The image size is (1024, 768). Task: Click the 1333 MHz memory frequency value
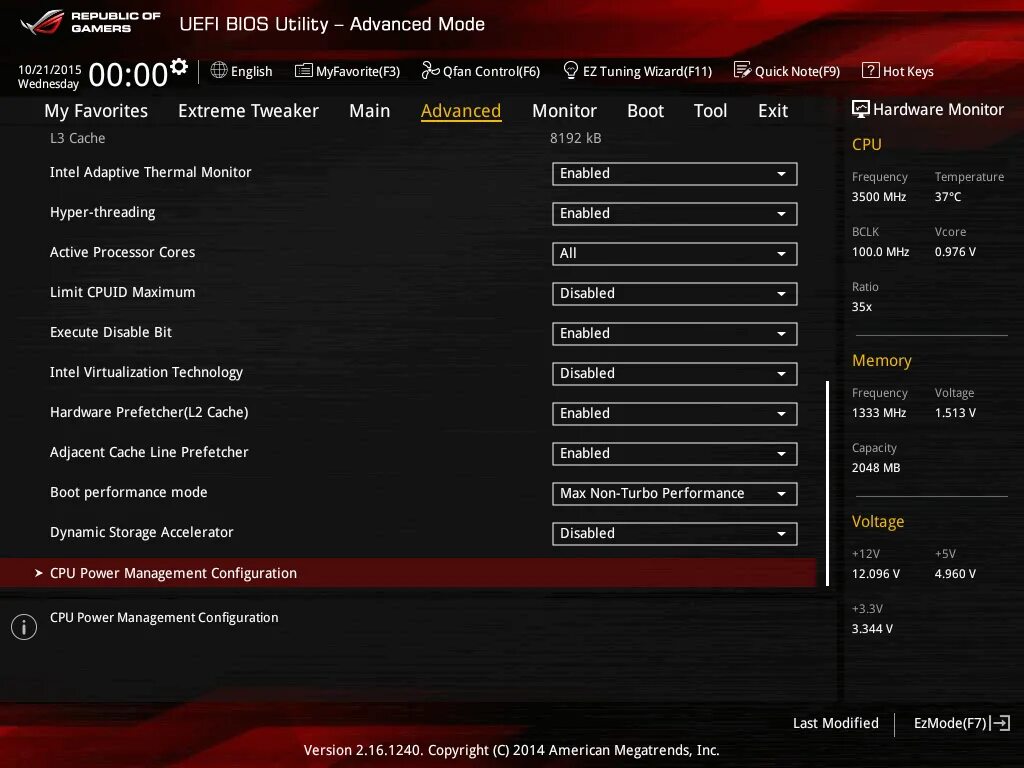point(878,413)
